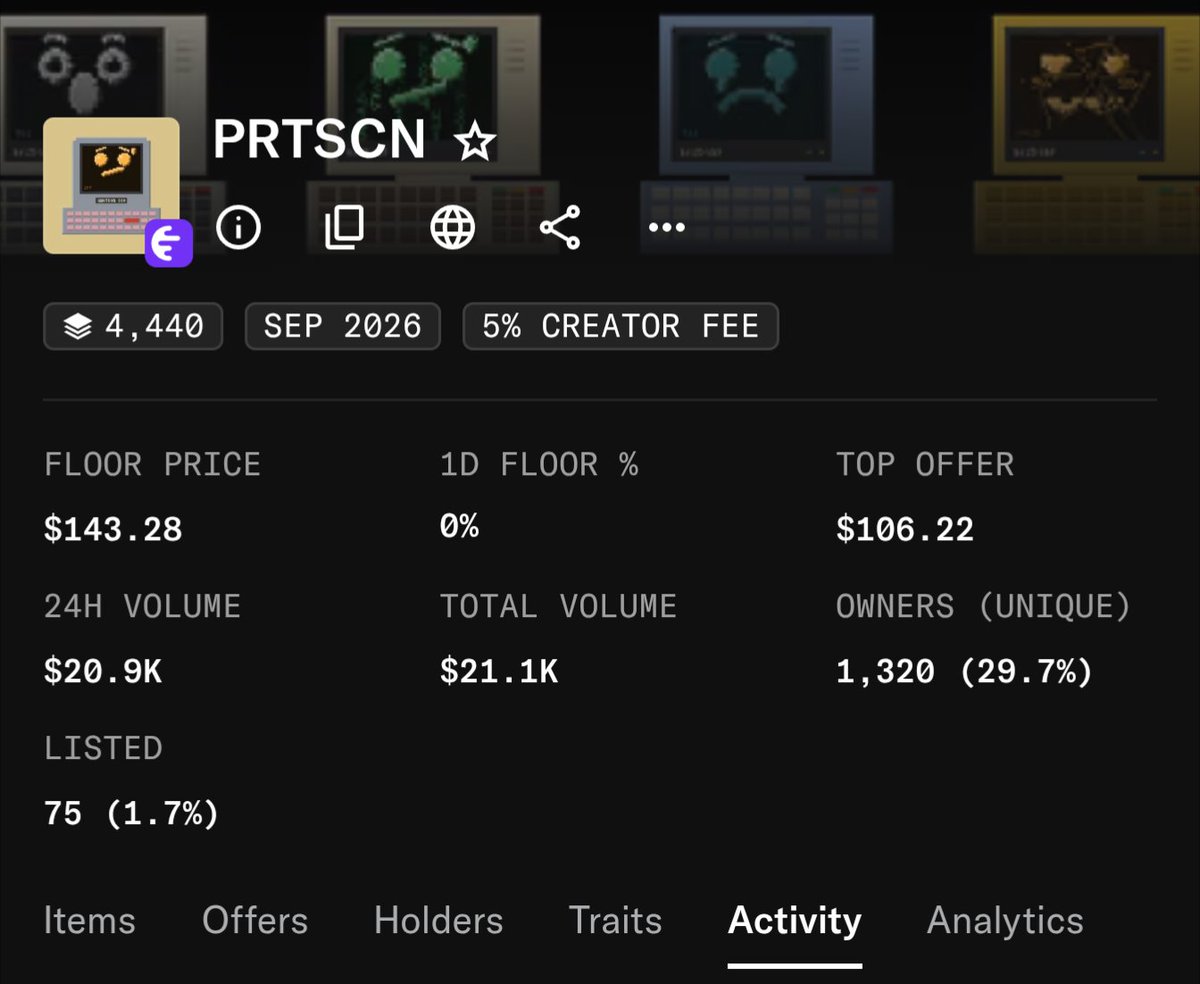View the Holders tab
The image size is (1200, 984).
pos(438,920)
